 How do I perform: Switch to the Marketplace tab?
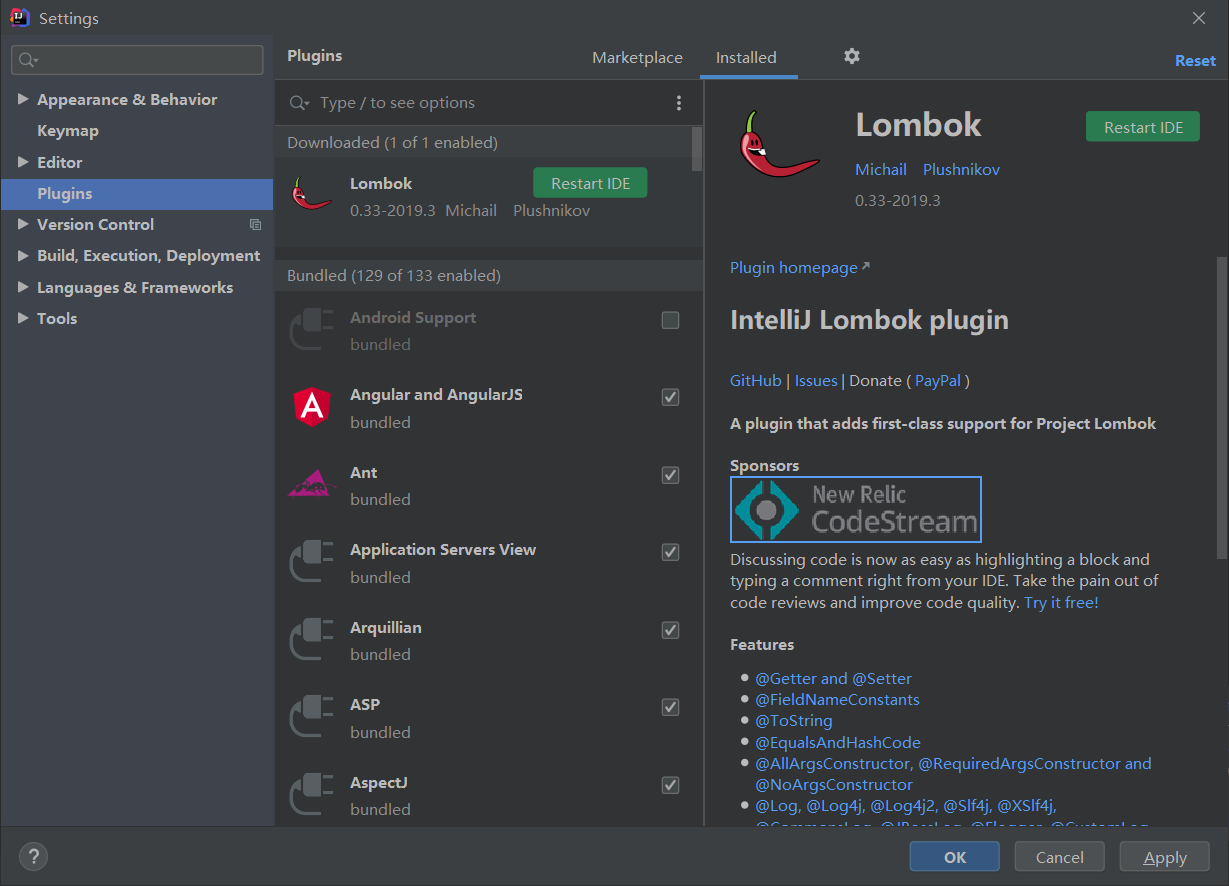[x=637, y=58]
